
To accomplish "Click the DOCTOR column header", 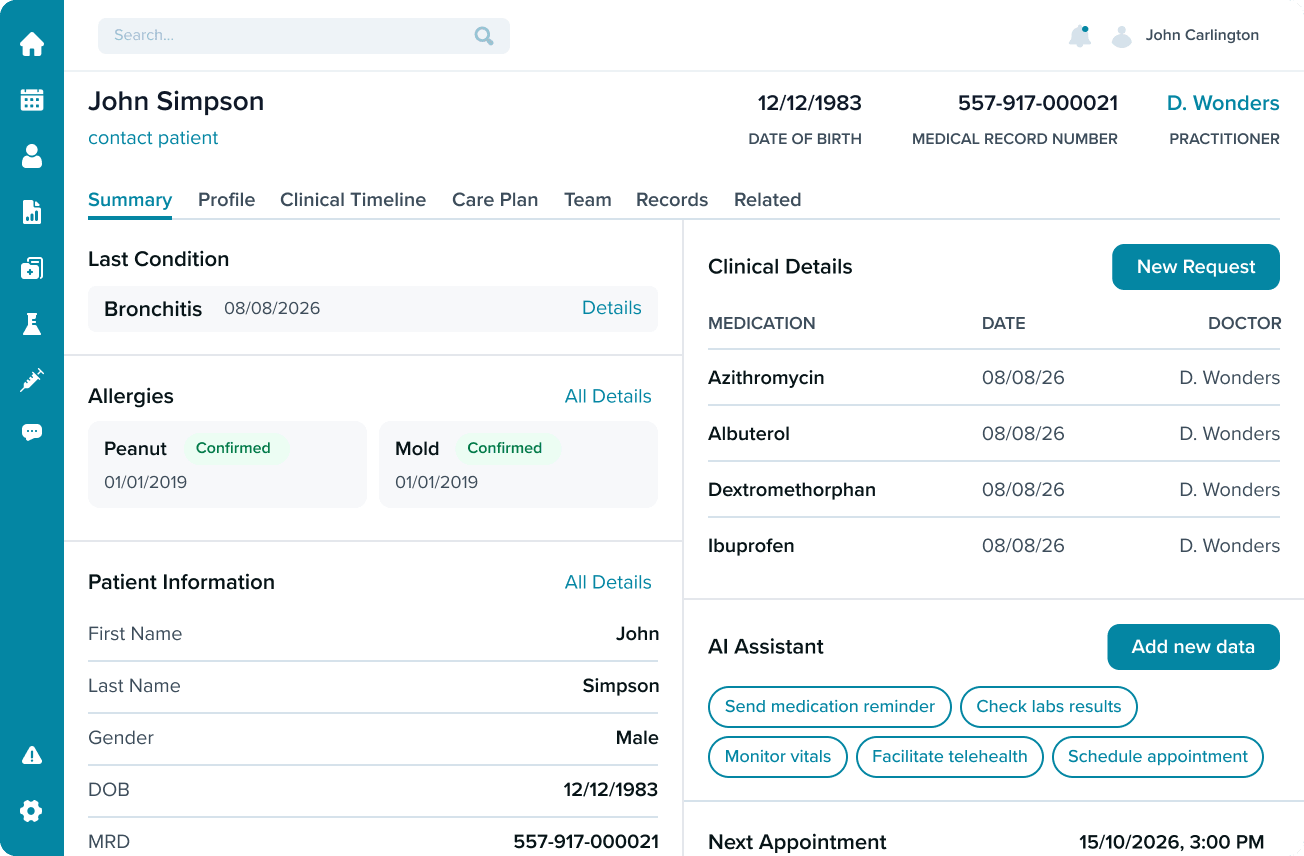I will click(1245, 323).
